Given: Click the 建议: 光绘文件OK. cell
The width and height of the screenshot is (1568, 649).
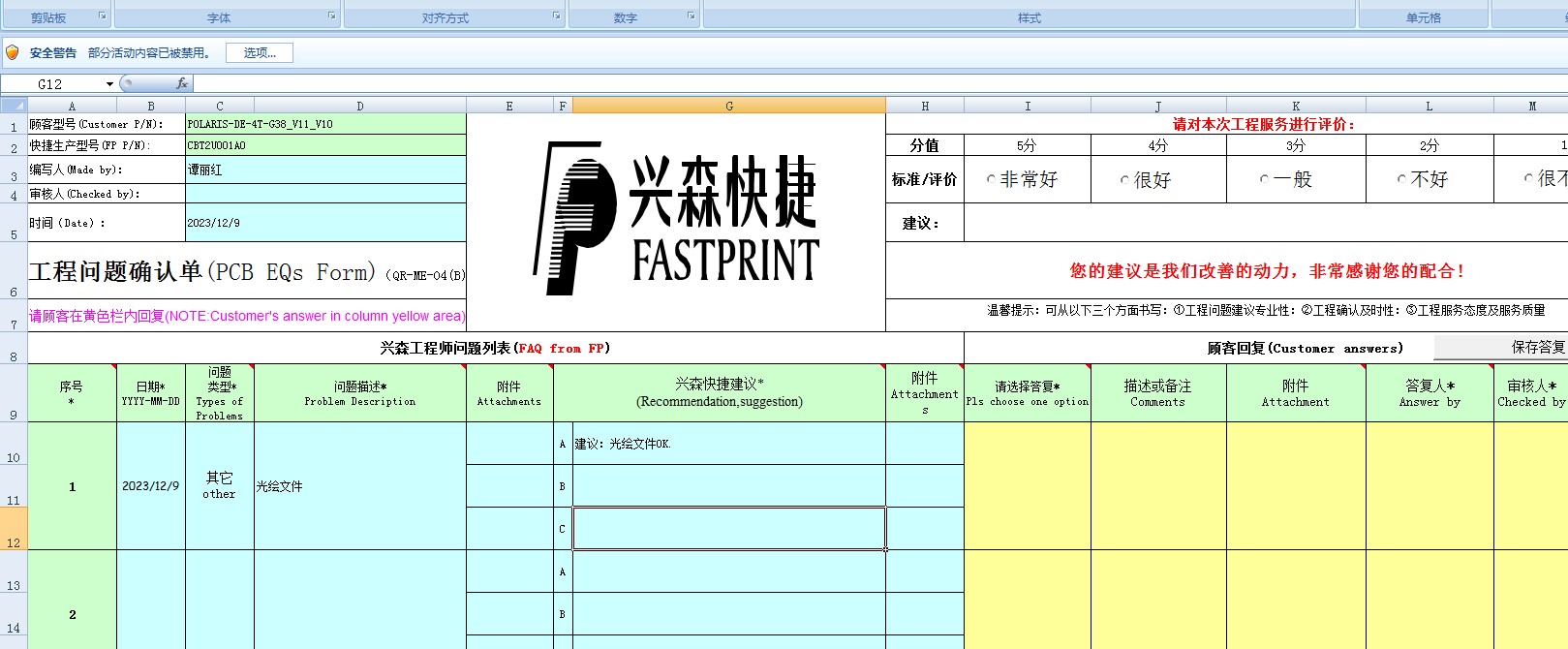Looking at the screenshot, I should coord(729,444).
